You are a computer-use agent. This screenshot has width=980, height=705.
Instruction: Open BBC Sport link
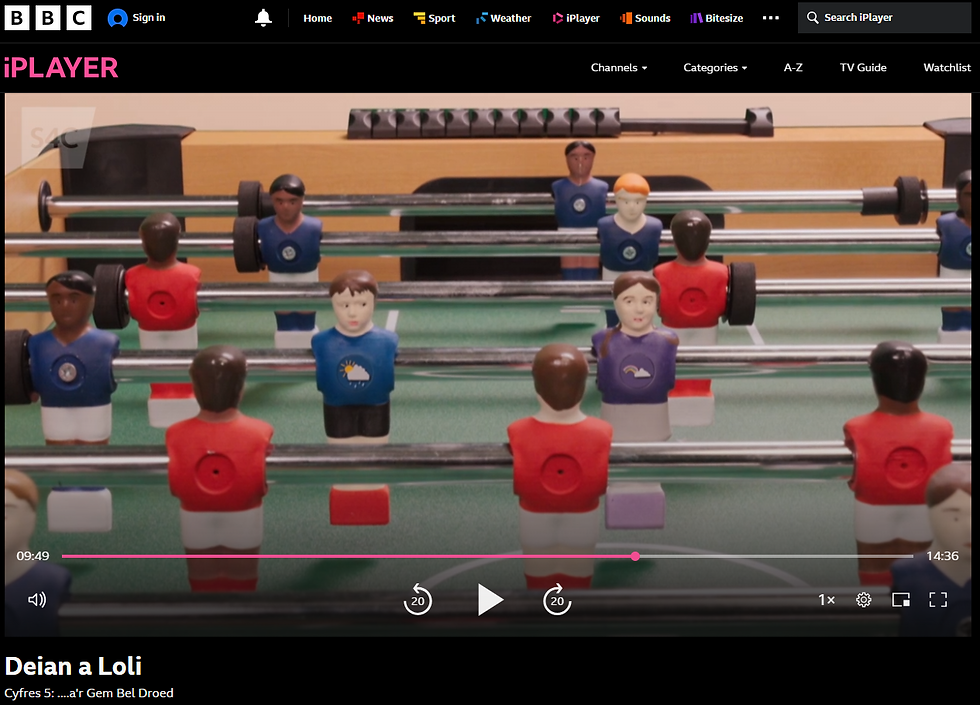pos(434,18)
